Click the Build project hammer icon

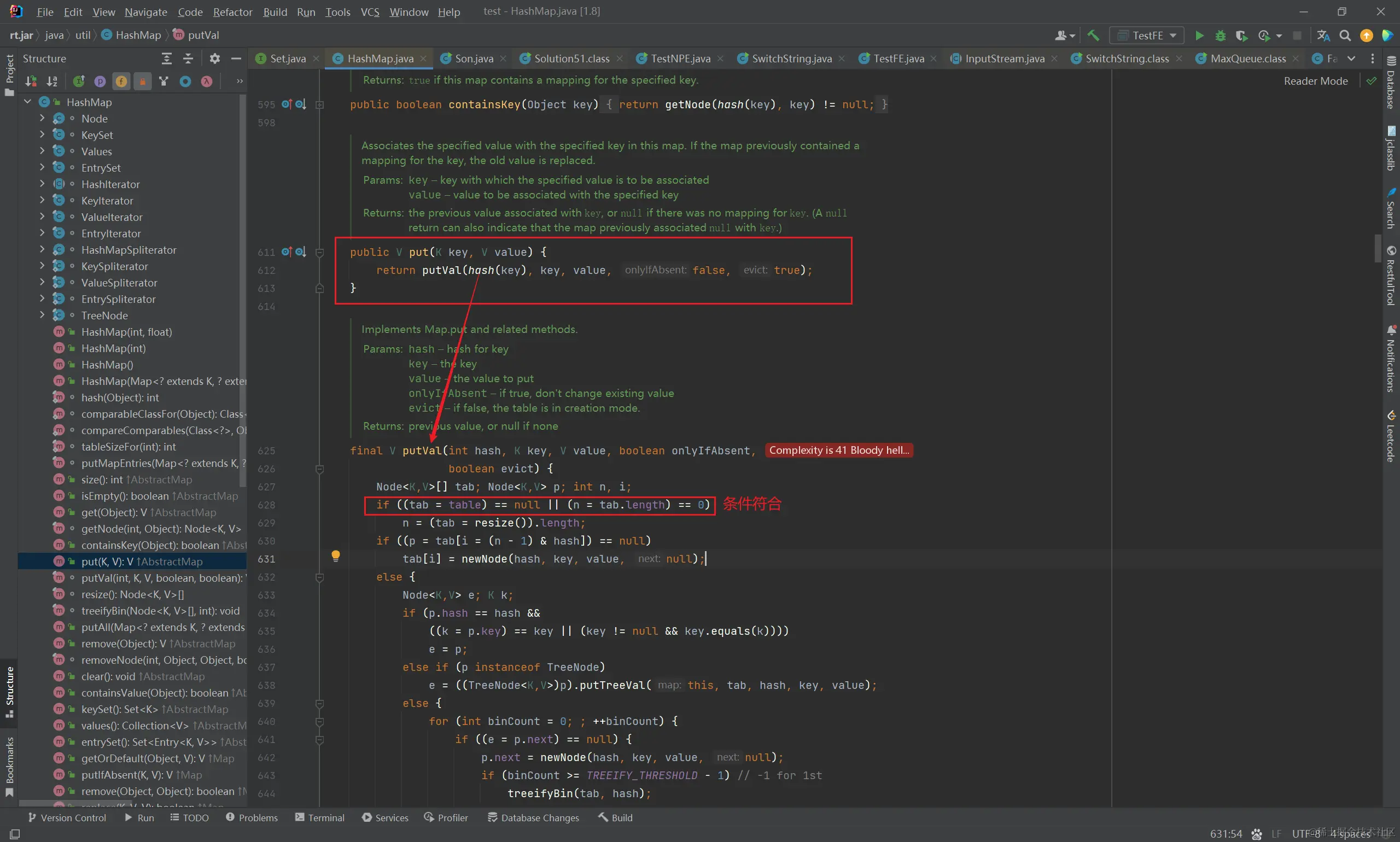point(1093,35)
